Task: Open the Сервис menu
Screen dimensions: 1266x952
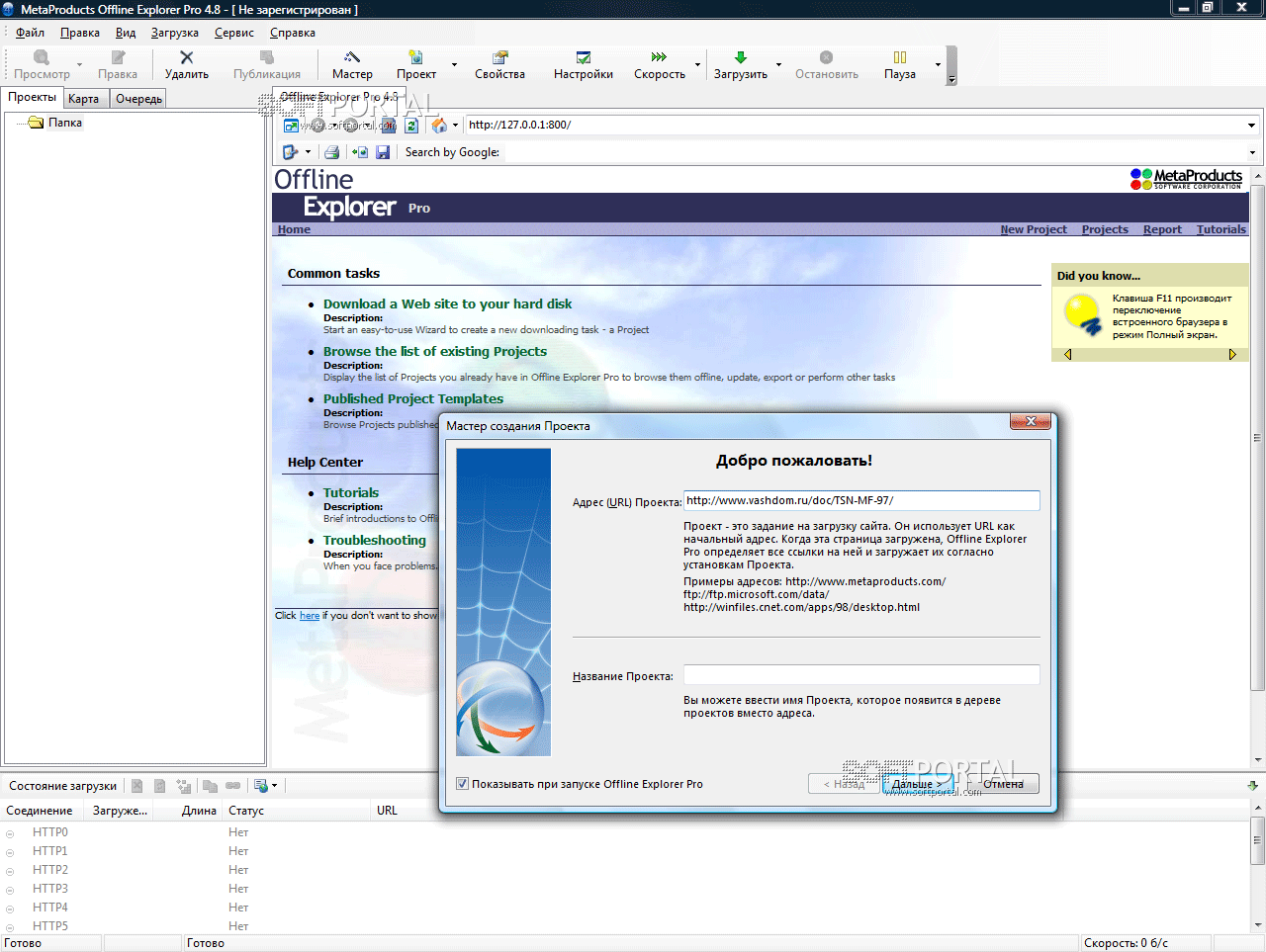Action: point(234,33)
